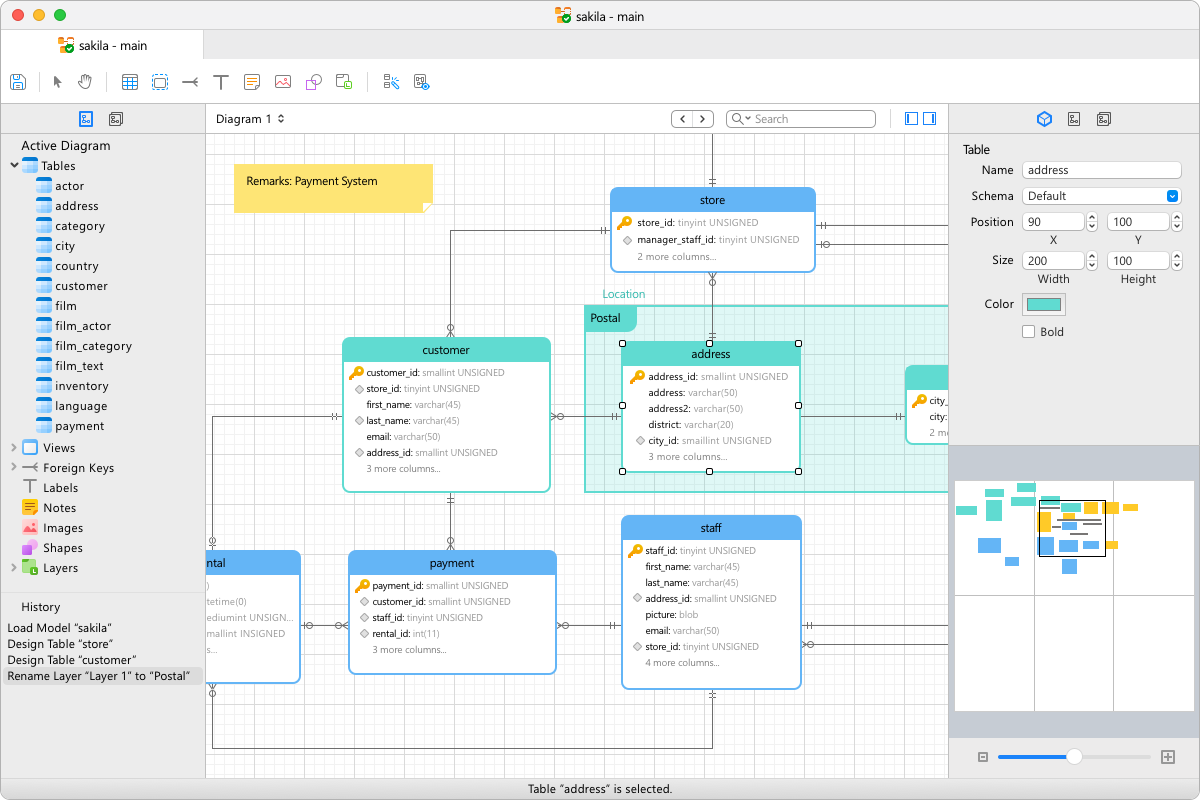Expand the Layers tree node
Screen dimensions: 1200x800
tap(14, 568)
